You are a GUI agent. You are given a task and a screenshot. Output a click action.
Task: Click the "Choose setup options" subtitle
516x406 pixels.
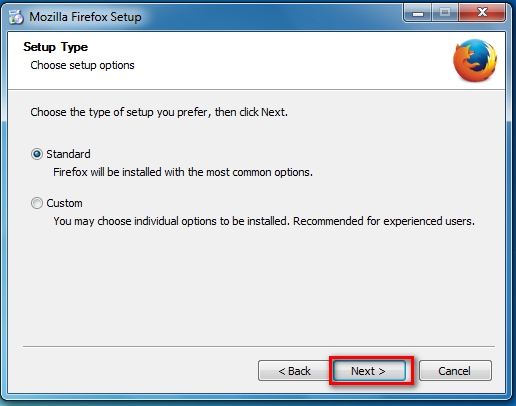tap(82, 65)
